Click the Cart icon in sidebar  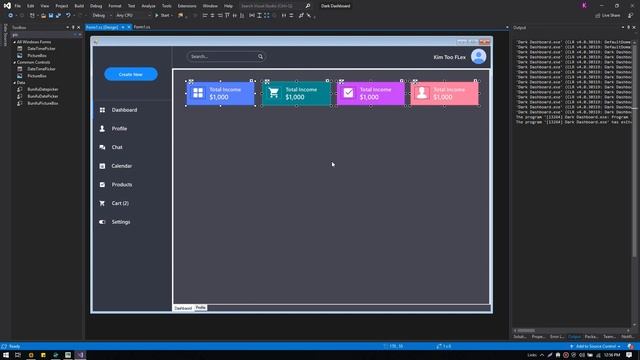102,203
